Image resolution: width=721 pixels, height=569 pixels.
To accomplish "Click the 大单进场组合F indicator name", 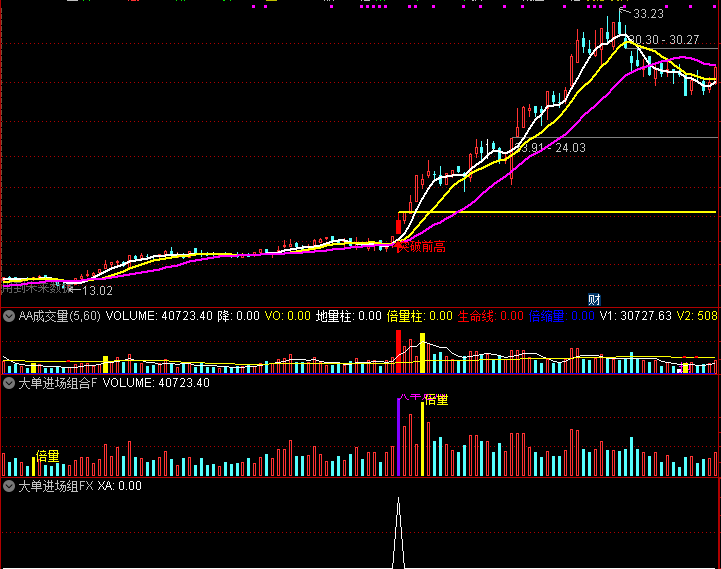I will pyautogui.click(x=58, y=383).
